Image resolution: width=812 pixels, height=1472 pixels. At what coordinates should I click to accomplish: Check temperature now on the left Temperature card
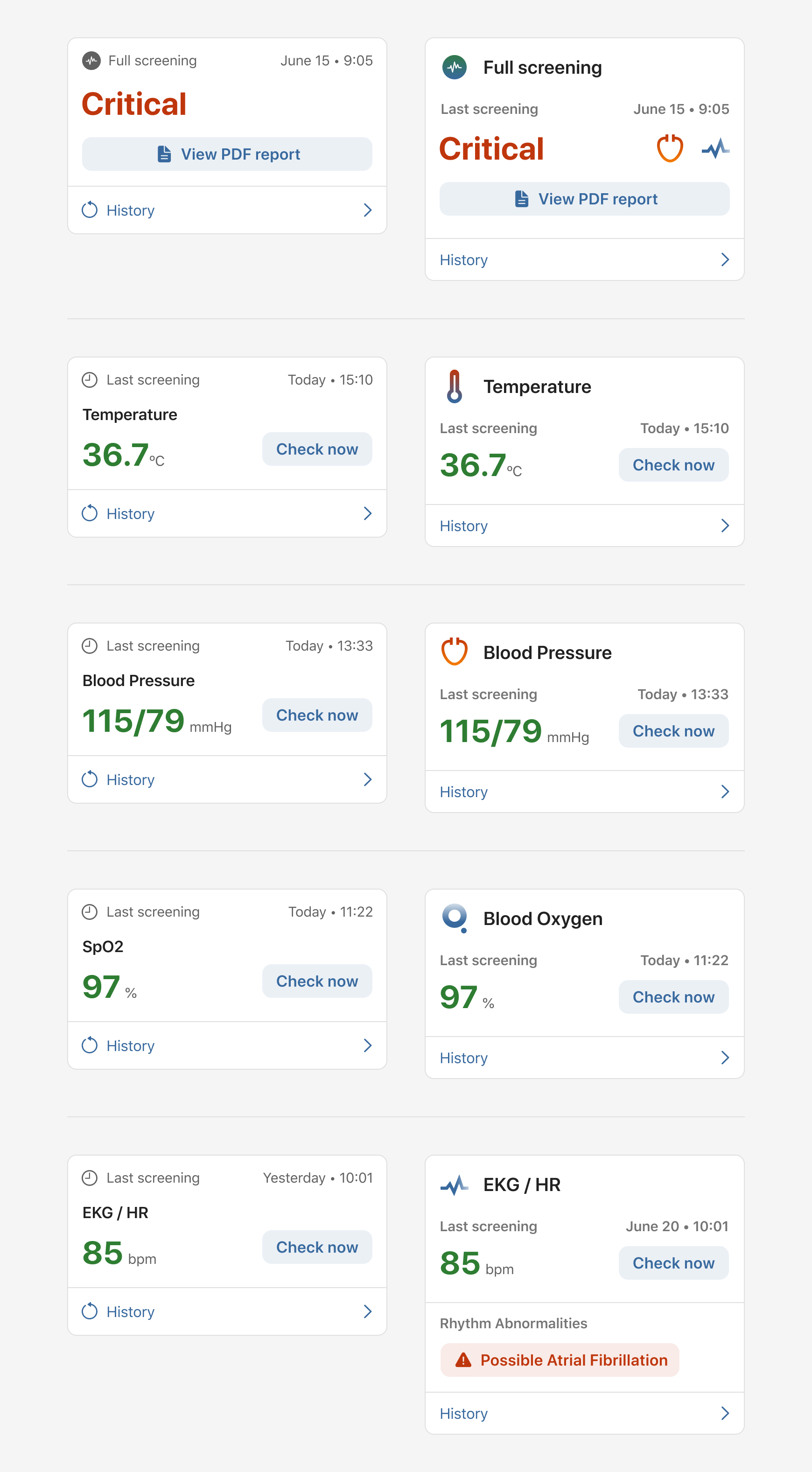[317, 449]
